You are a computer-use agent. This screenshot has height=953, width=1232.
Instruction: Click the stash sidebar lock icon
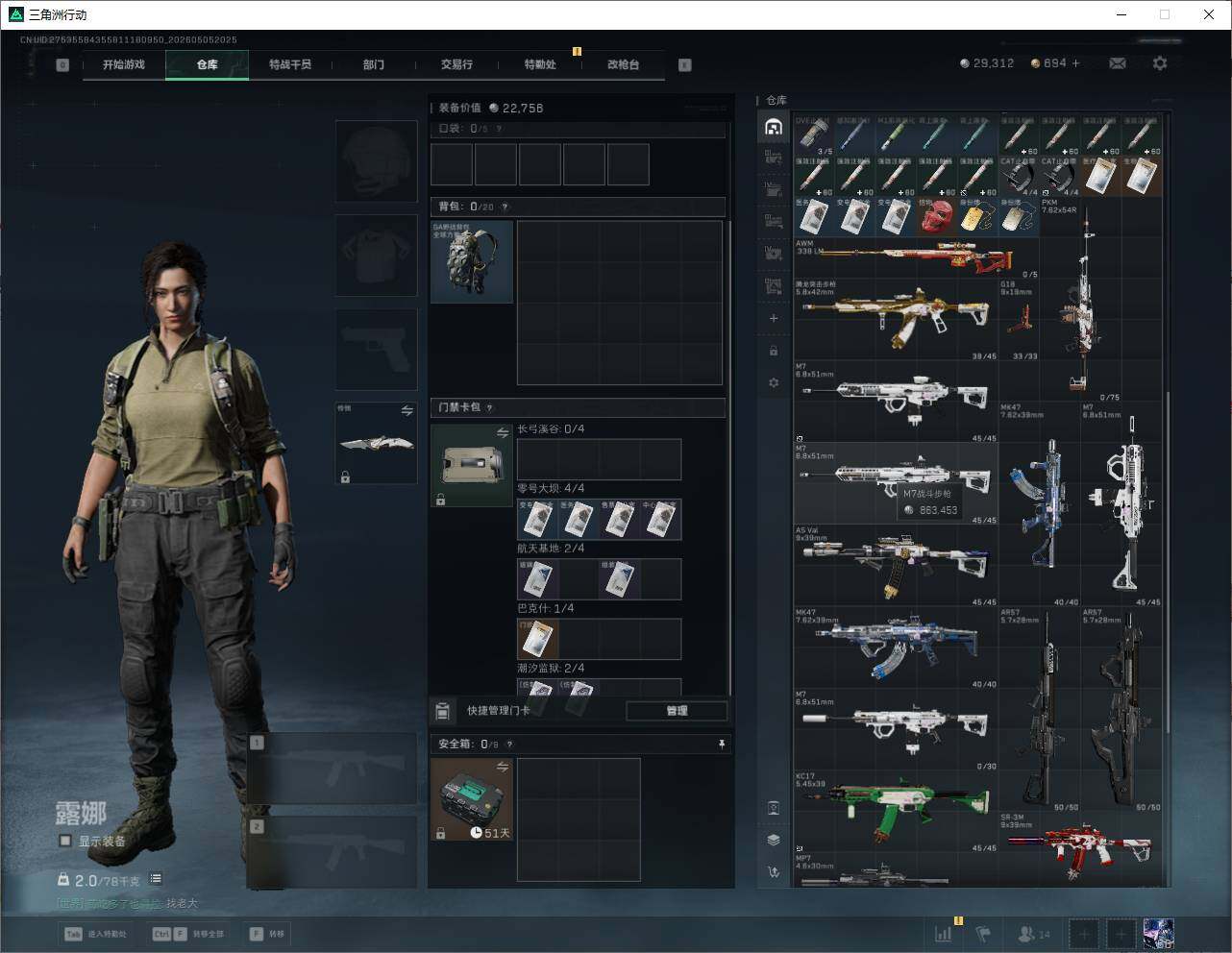click(x=774, y=351)
